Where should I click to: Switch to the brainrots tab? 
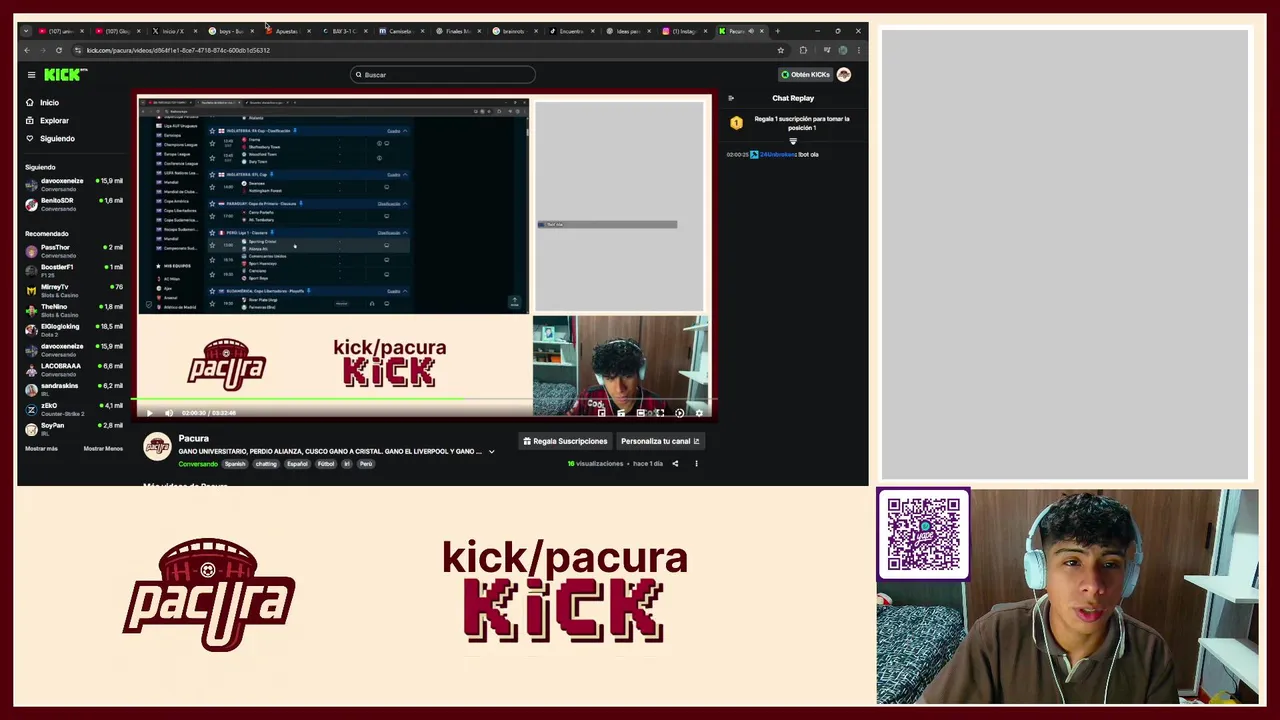513,31
